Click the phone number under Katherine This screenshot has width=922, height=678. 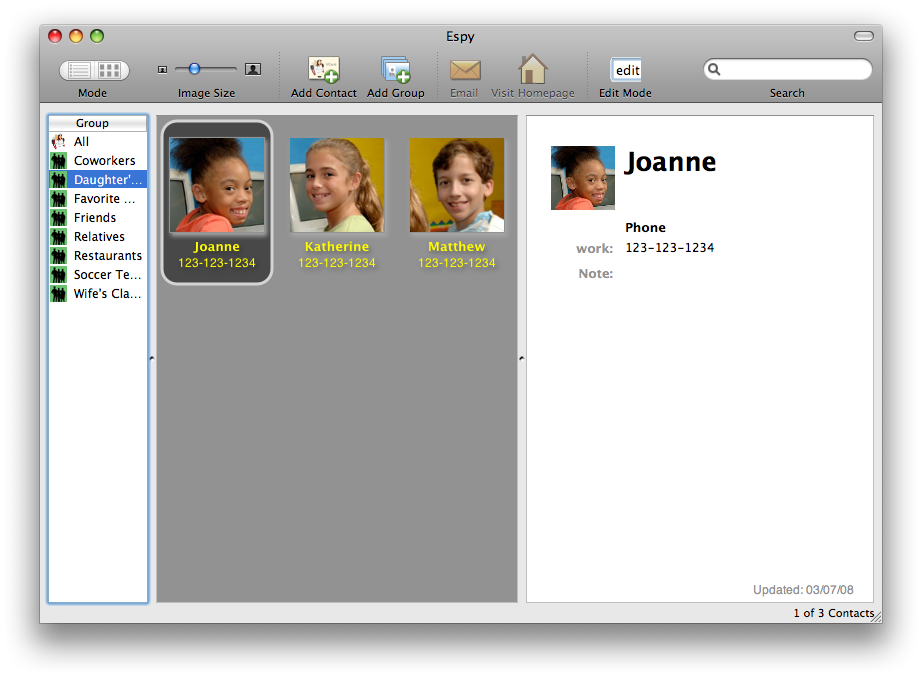click(x=337, y=263)
